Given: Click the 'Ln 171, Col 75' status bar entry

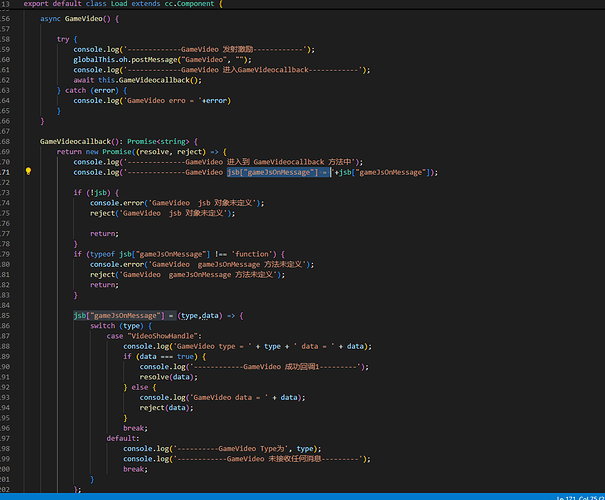Looking at the screenshot, I should tap(580, 498).
